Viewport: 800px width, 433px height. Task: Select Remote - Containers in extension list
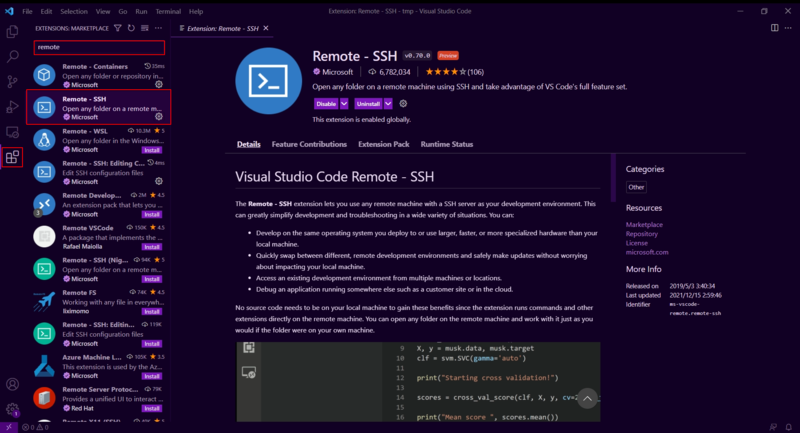[x=98, y=75]
